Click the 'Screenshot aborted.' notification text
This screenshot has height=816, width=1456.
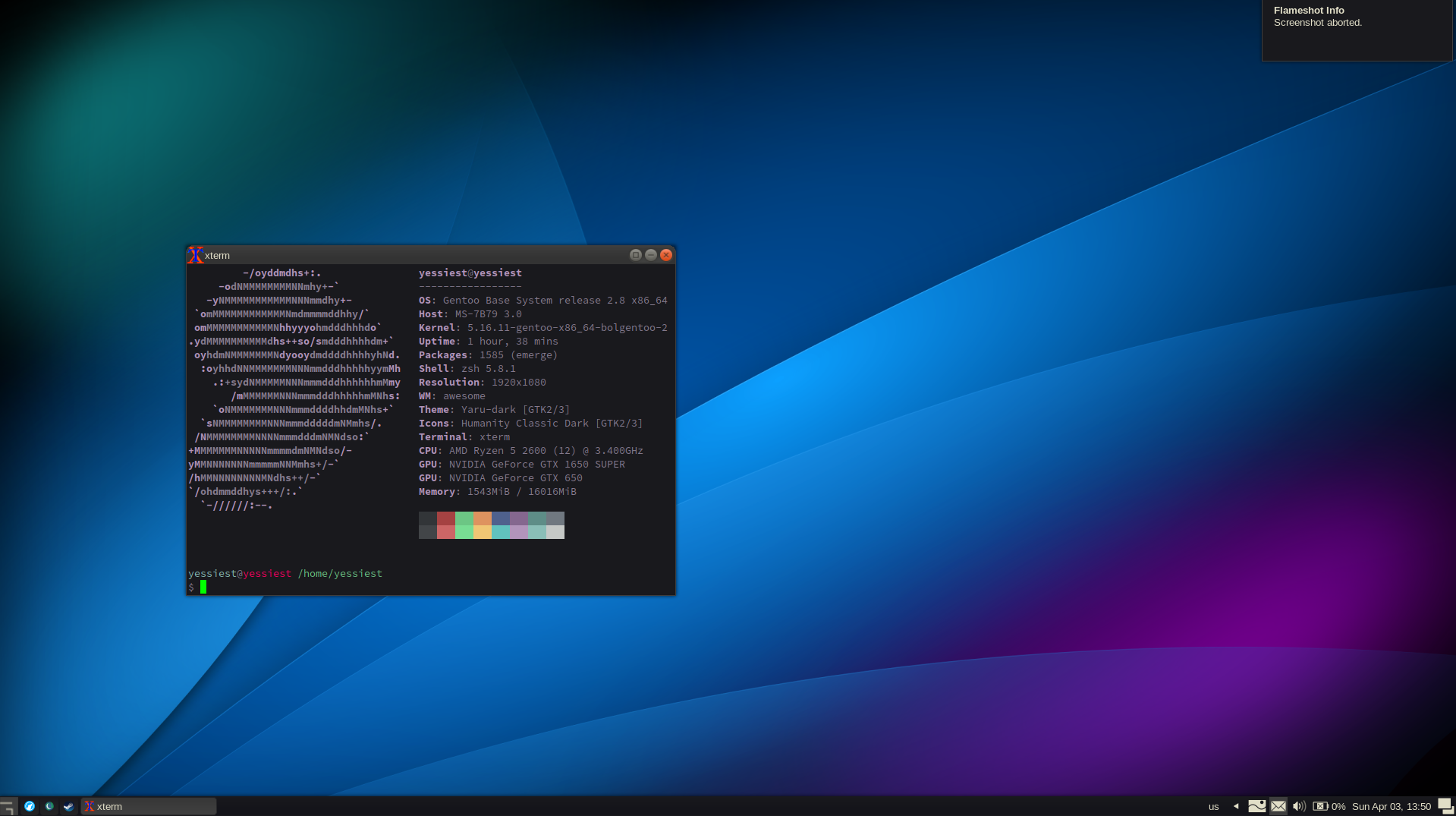1318,23
